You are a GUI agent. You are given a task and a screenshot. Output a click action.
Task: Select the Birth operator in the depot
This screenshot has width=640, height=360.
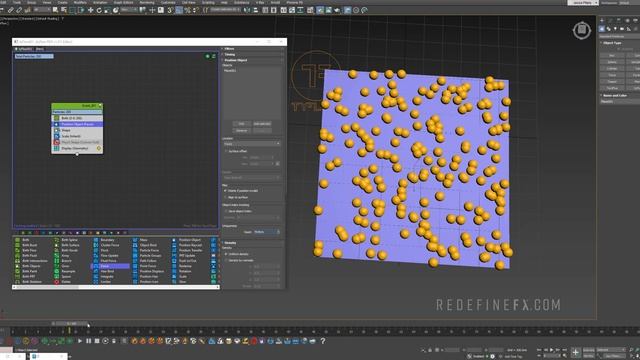23,240
